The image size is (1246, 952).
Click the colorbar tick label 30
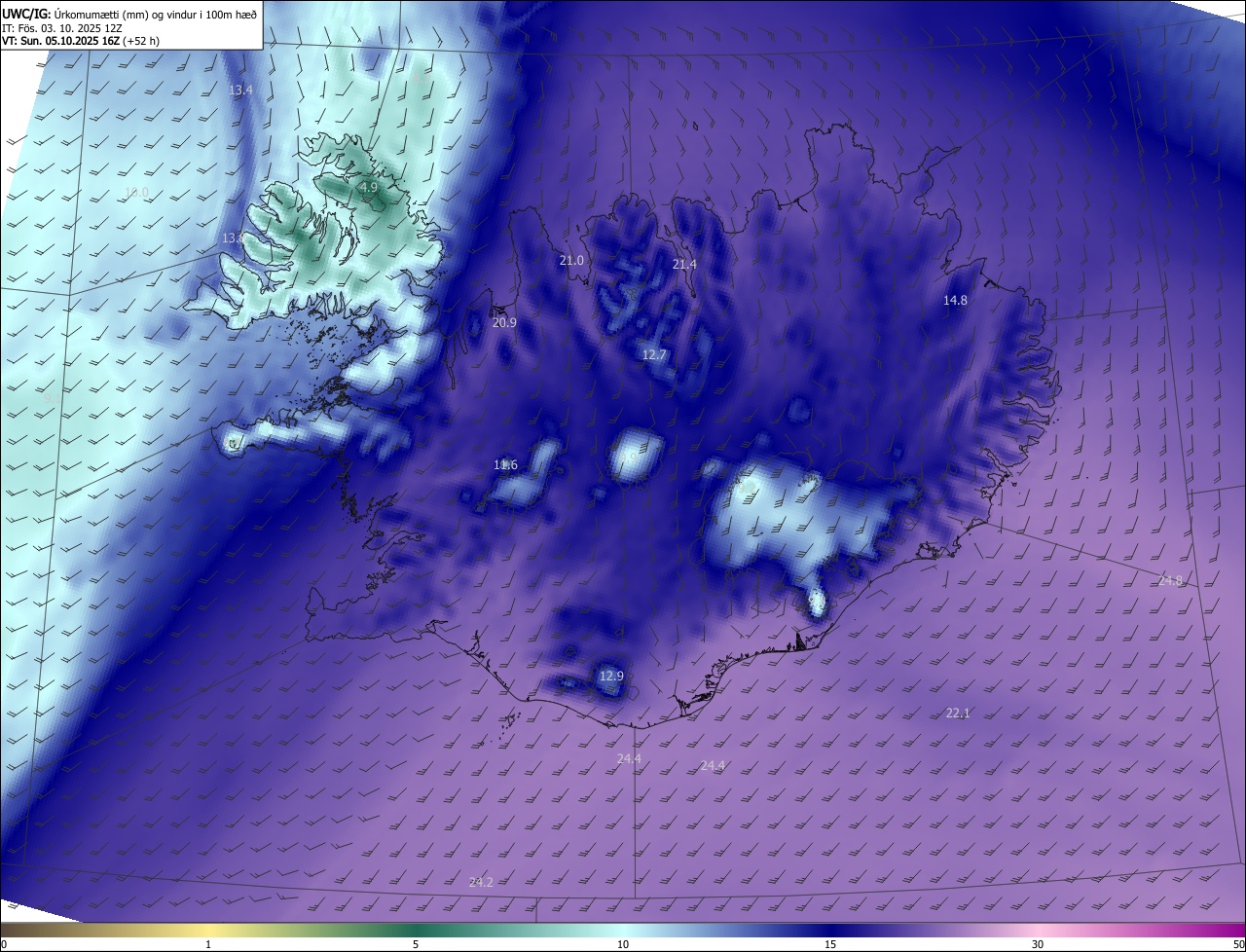click(x=1038, y=945)
